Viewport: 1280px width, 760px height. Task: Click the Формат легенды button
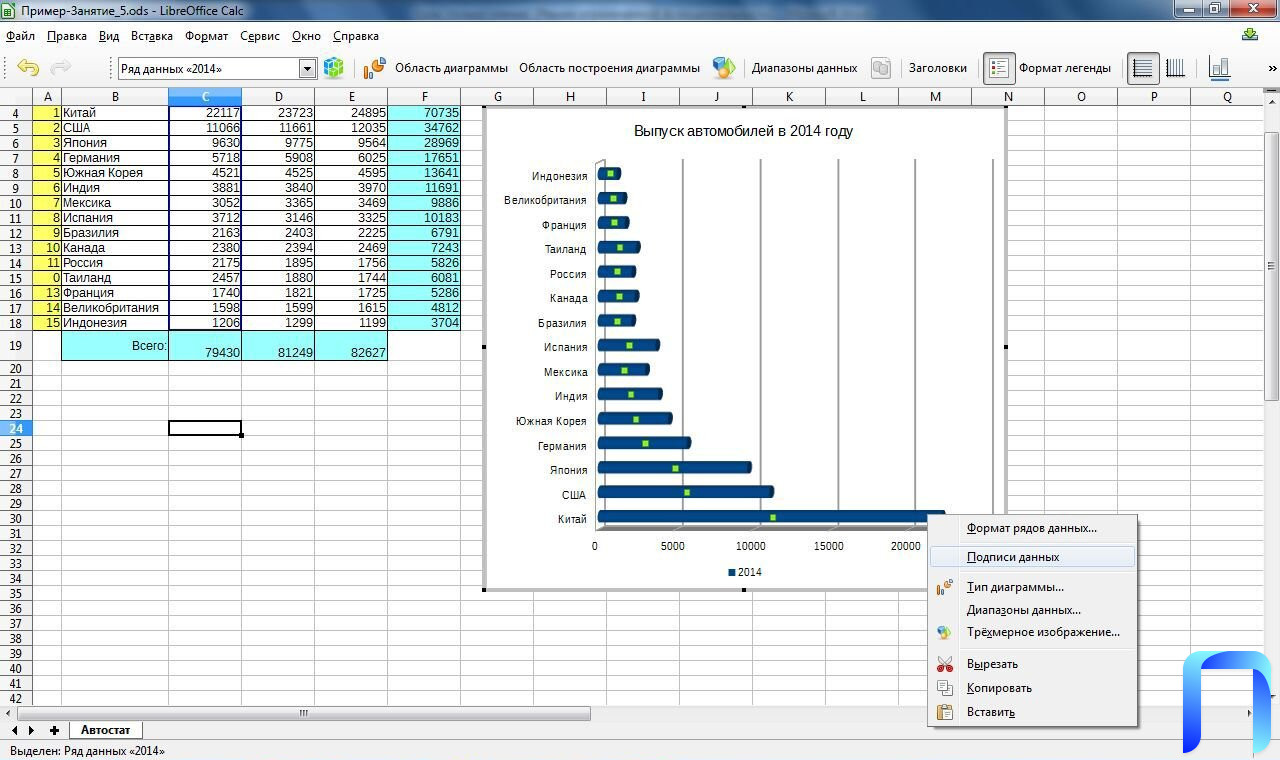[x=1064, y=68]
